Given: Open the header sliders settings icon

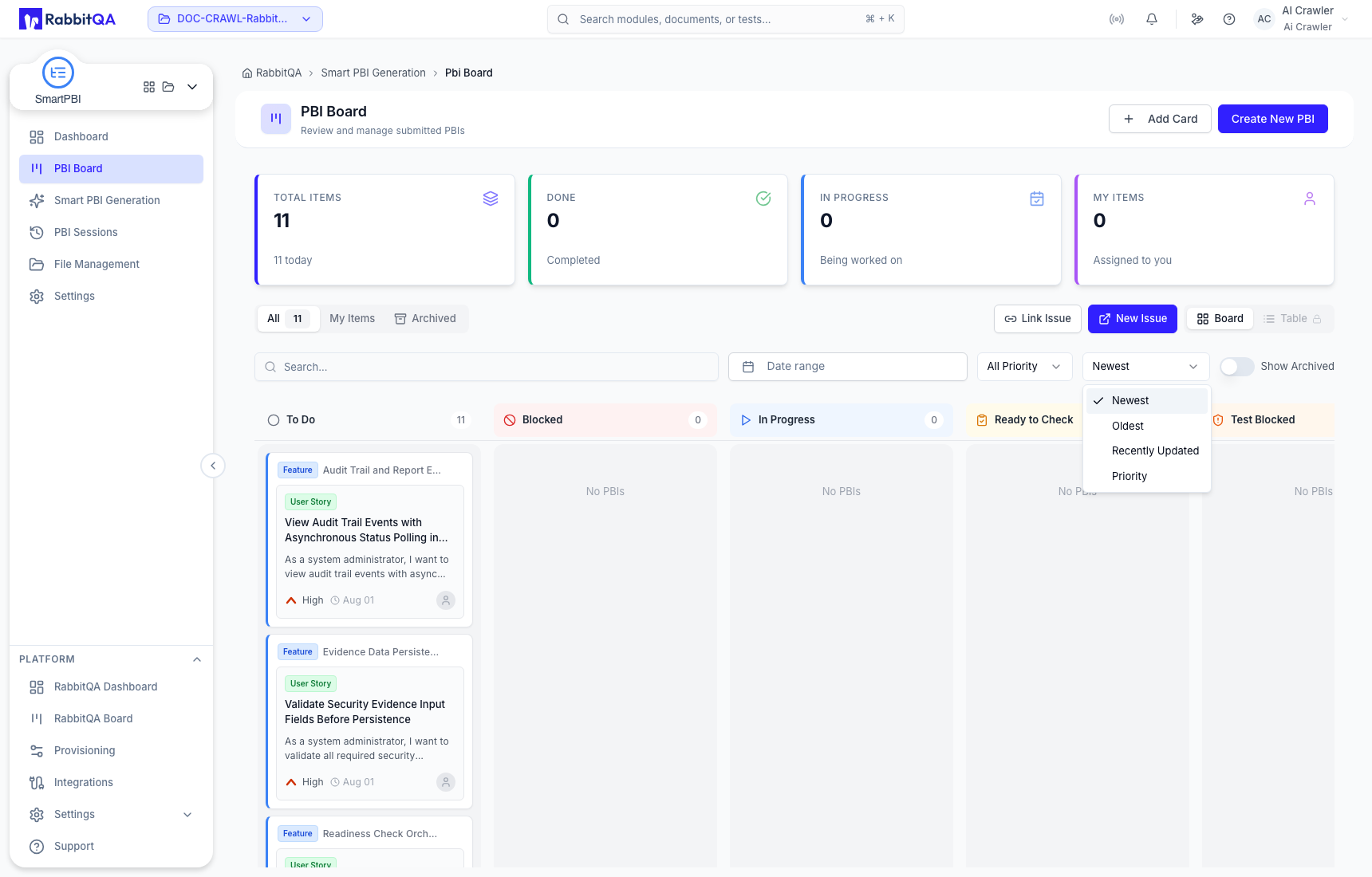Looking at the screenshot, I should coord(1197,19).
